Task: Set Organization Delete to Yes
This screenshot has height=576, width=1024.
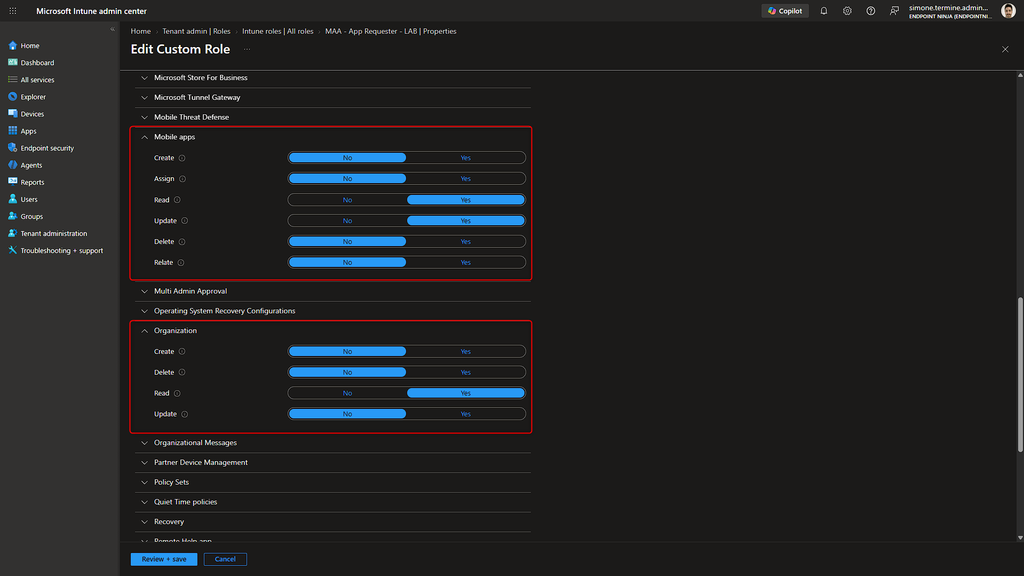Action: point(466,372)
